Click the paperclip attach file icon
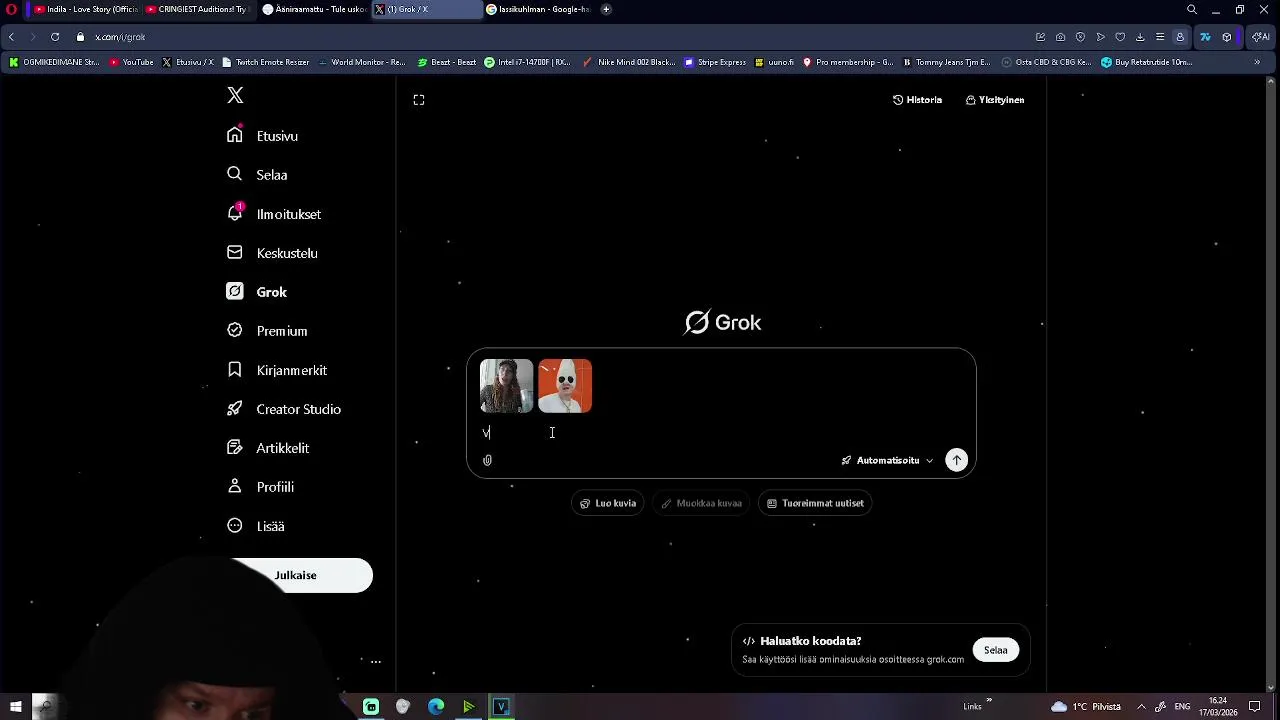 (x=487, y=460)
